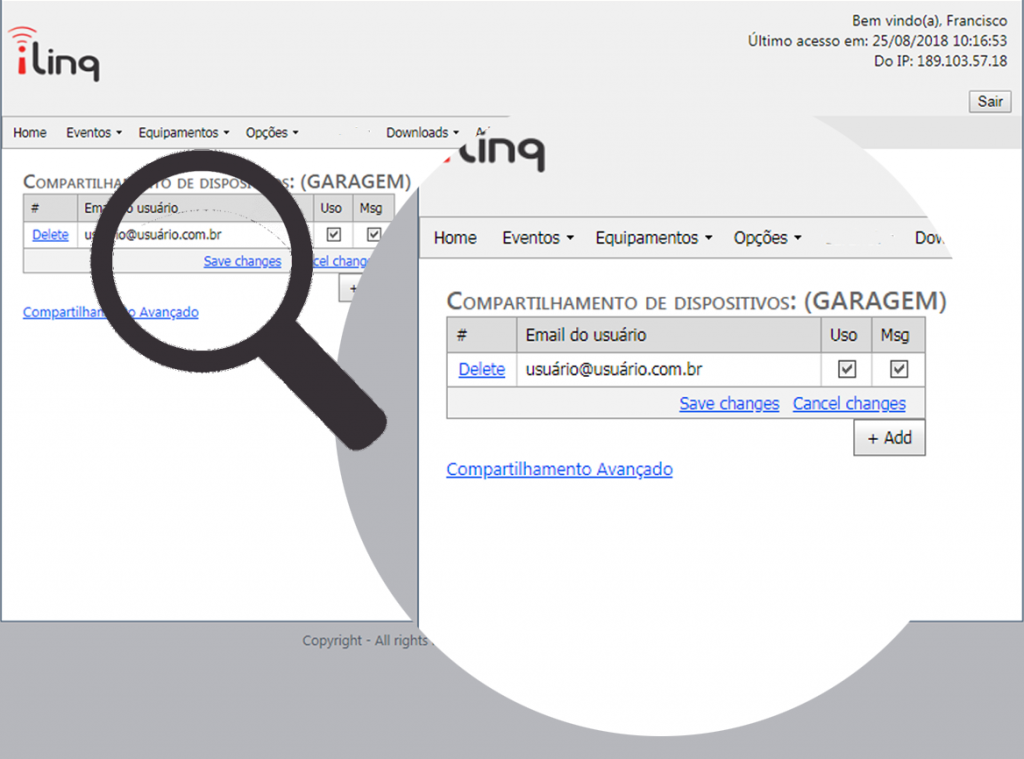
Task: Click Save changes in the magnified view
Action: click(729, 404)
